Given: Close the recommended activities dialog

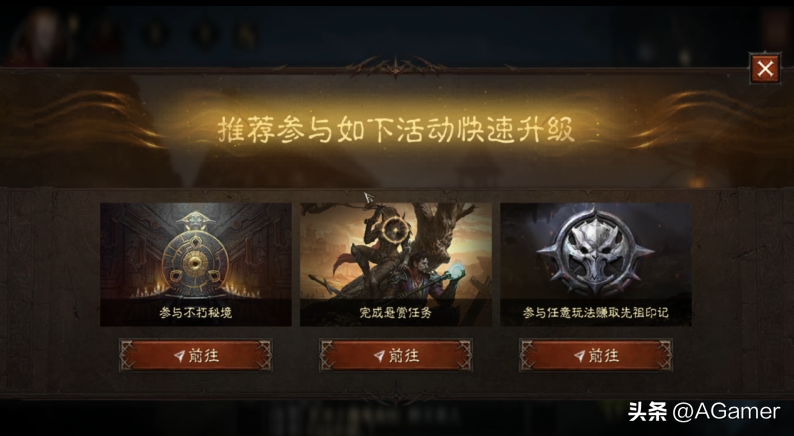Looking at the screenshot, I should 765,68.
